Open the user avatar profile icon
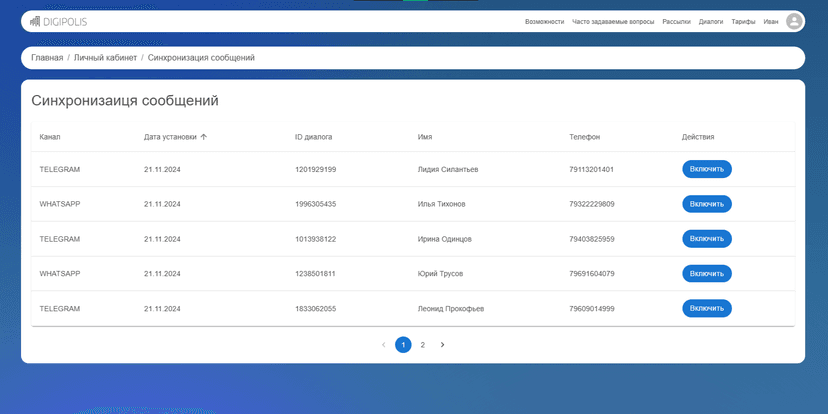 coord(794,21)
